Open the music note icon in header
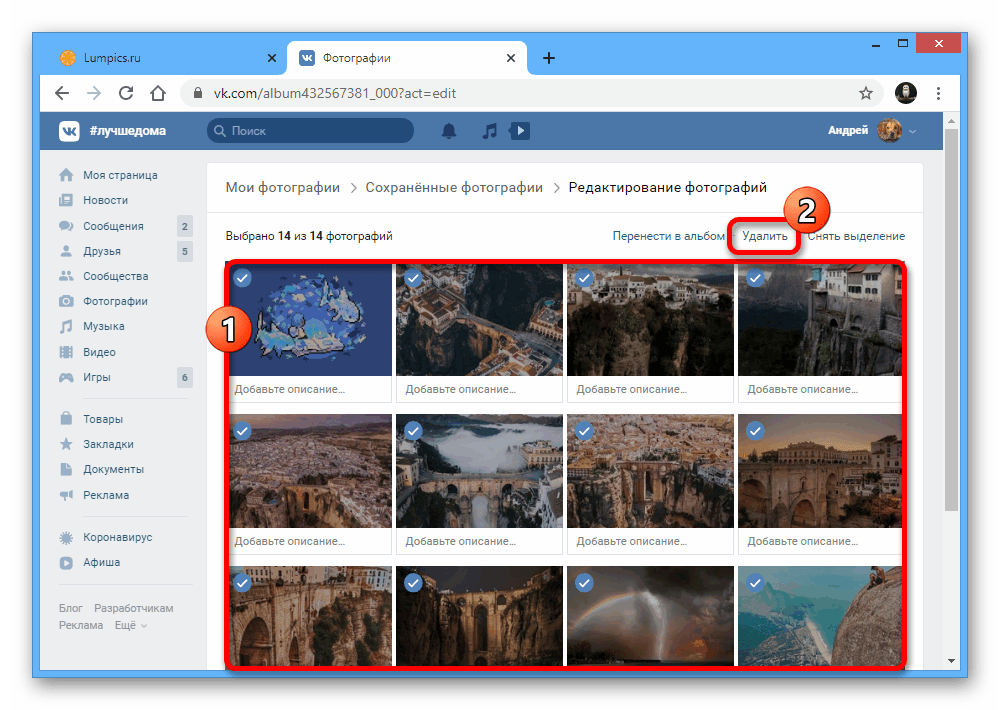Image resolution: width=1000 pixels, height=710 pixels. [x=489, y=131]
